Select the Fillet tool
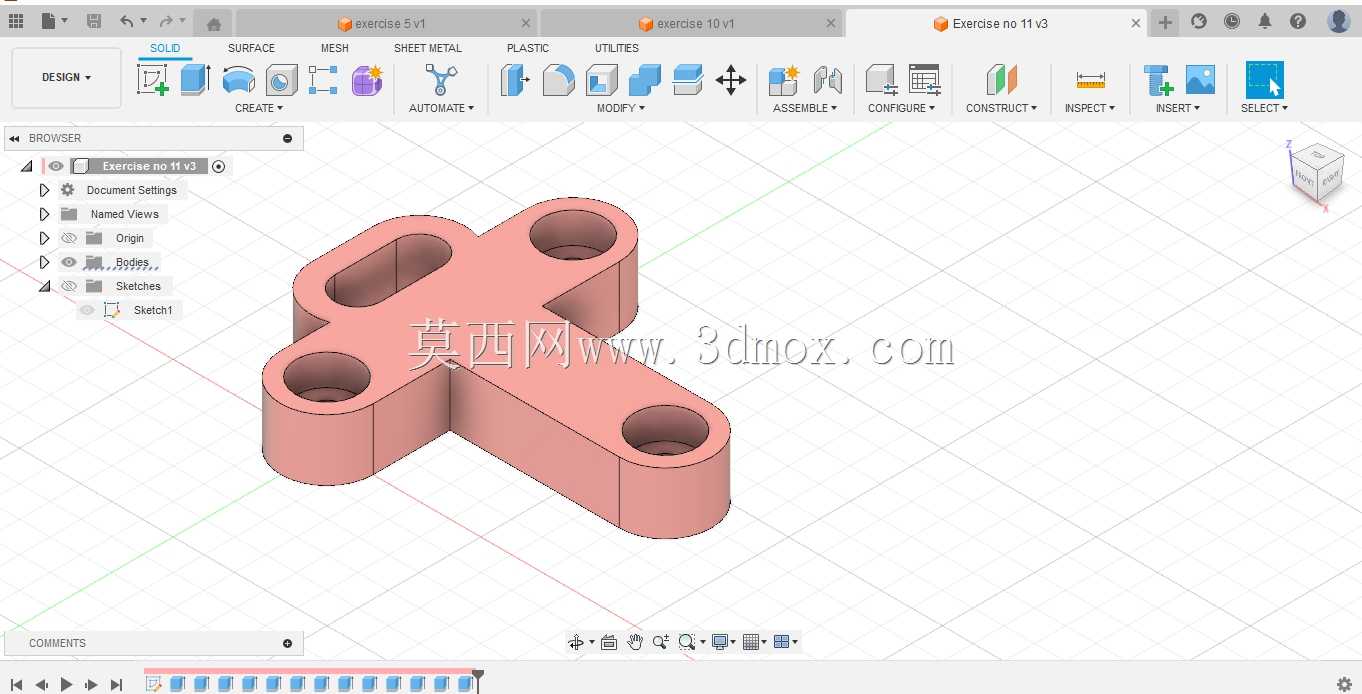The image size is (1362, 694). point(558,80)
